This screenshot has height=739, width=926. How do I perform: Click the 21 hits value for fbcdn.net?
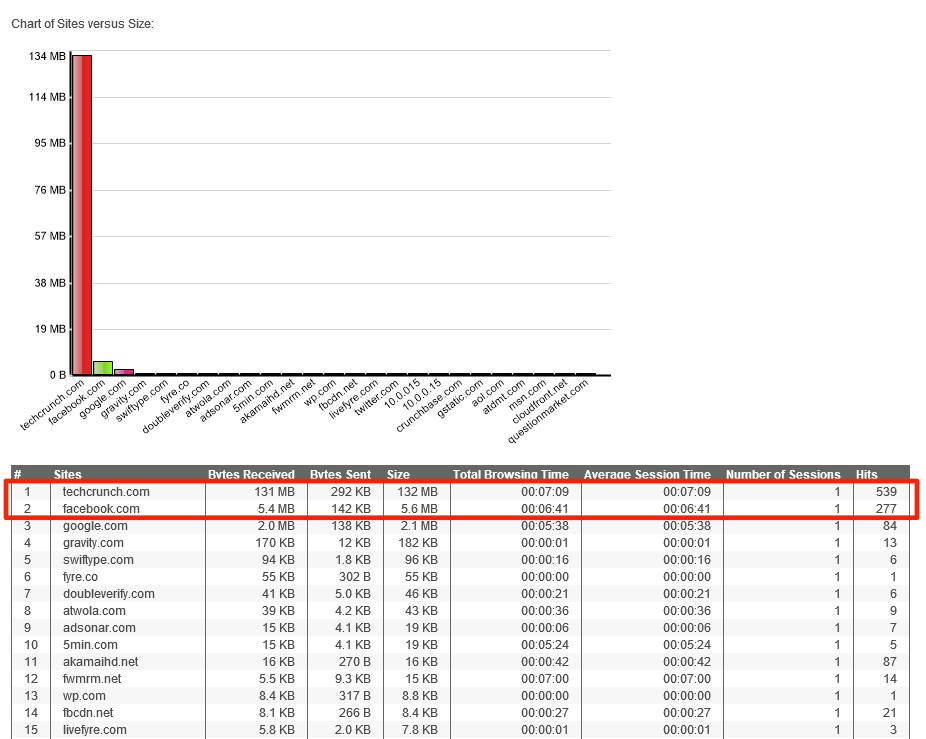(890, 713)
